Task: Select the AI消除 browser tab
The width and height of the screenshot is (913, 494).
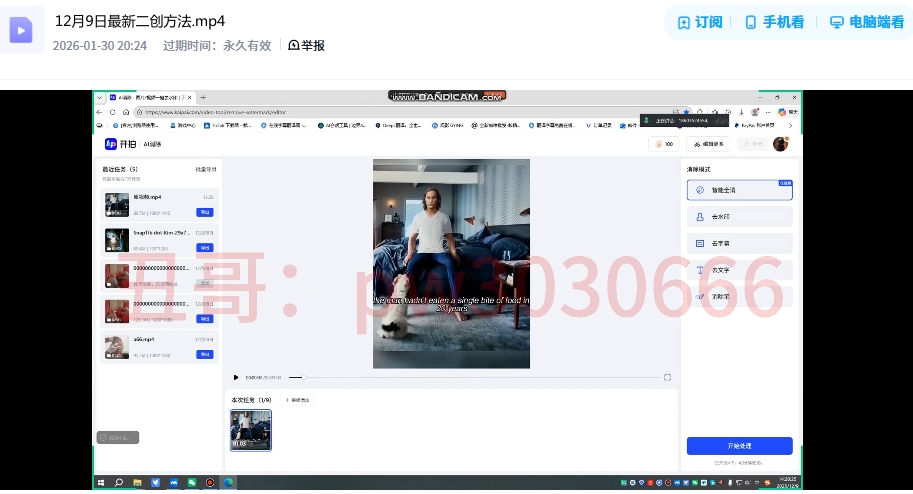Action: [151, 97]
